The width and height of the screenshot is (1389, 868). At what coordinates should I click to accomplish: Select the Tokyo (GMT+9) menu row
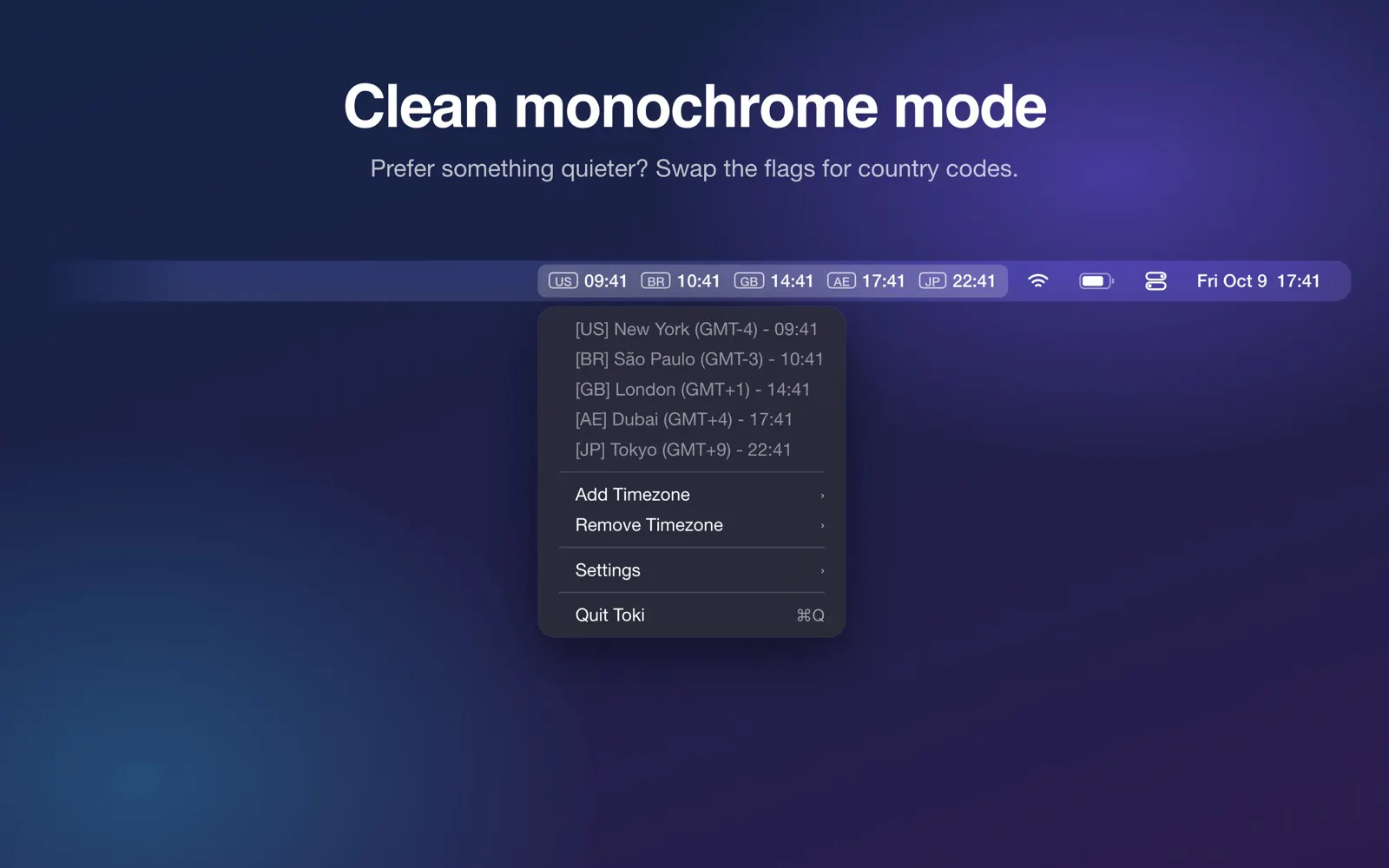pyautogui.click(x=692, y=450)
